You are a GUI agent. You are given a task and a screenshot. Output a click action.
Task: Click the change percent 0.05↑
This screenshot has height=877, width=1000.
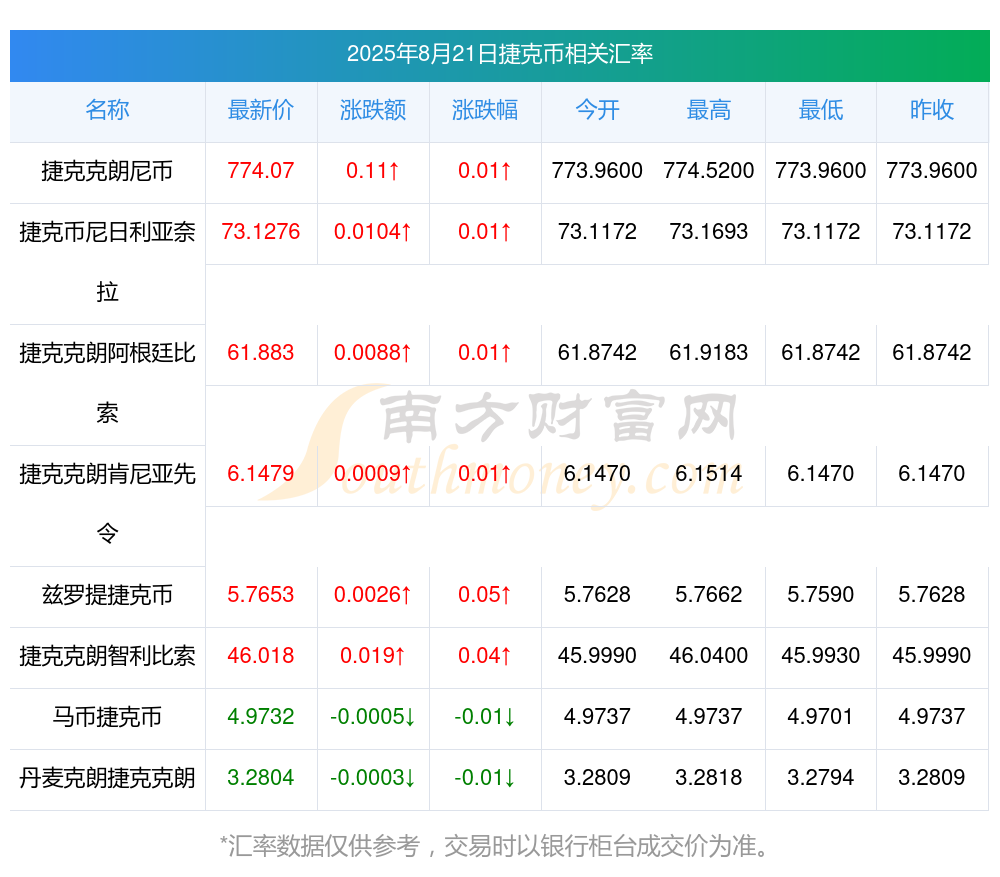coord(485,594)
